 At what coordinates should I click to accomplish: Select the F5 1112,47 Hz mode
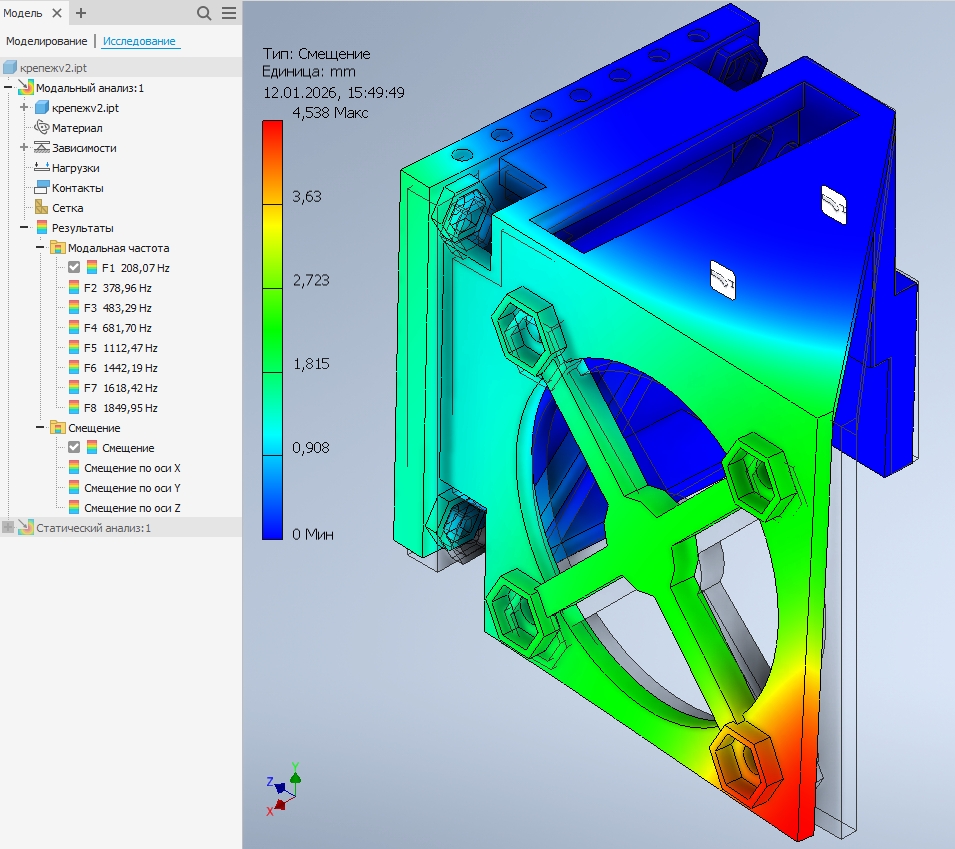click(x=121, y=348)
